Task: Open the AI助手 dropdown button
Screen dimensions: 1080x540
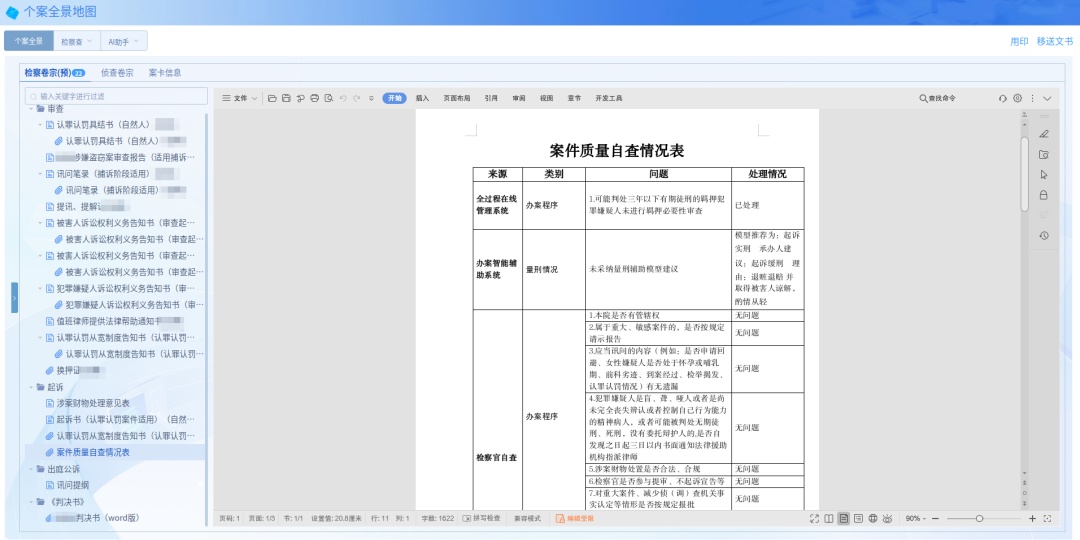Action: 124,41
